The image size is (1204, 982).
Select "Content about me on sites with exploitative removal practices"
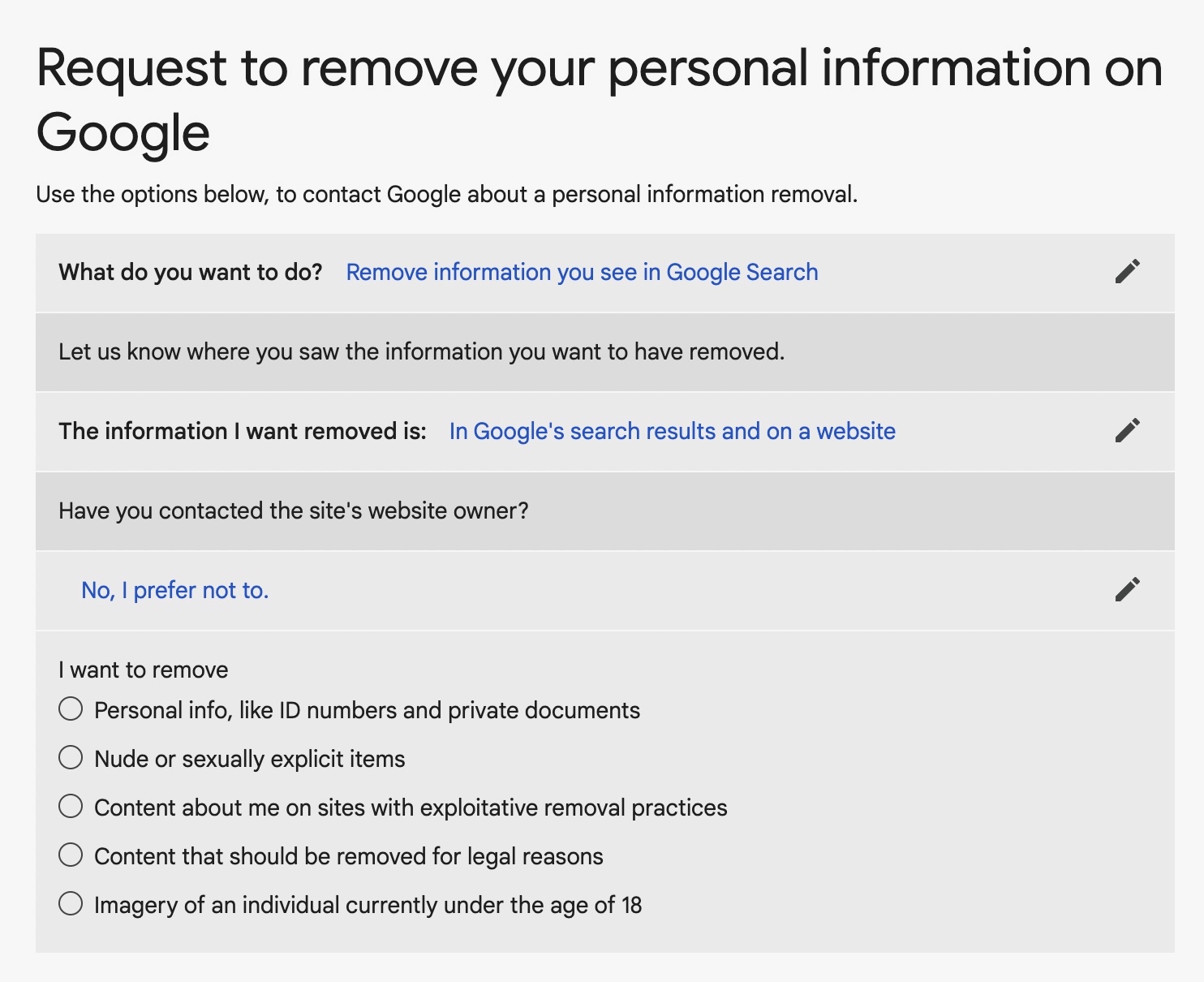(71, 806)
